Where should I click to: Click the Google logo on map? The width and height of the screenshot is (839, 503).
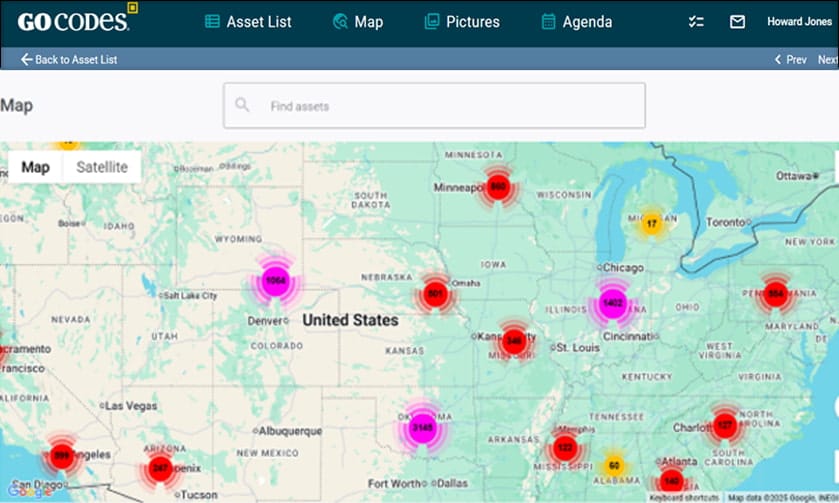tap(28, 490)
